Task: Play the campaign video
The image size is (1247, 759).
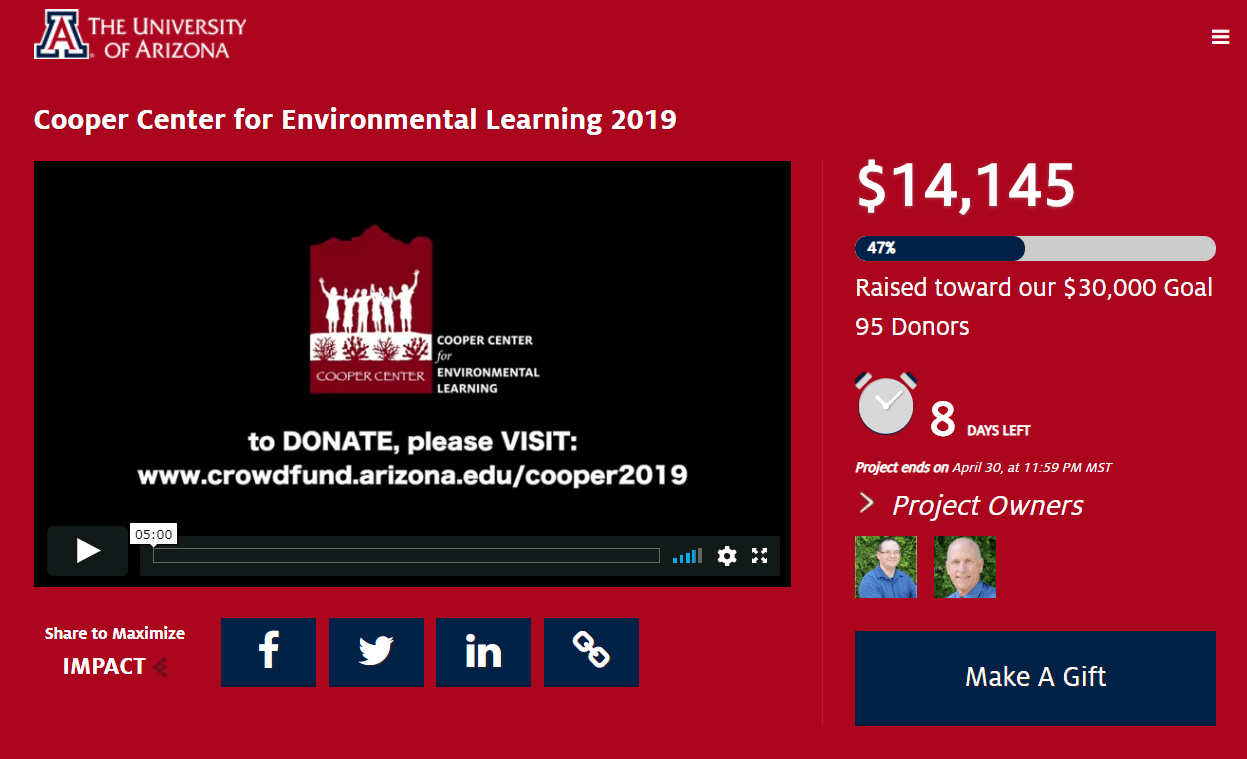Action: (88, 550)
